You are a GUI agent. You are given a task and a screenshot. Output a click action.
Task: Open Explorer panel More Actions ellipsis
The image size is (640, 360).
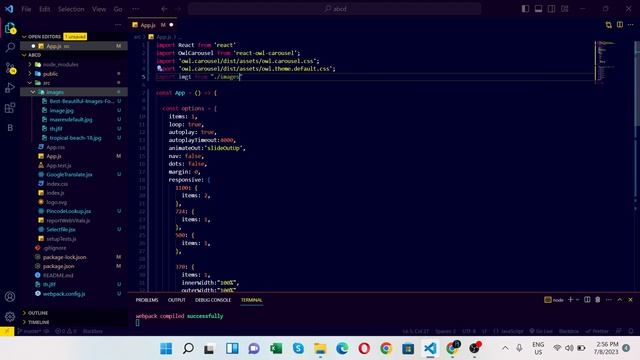coord(118,25)
